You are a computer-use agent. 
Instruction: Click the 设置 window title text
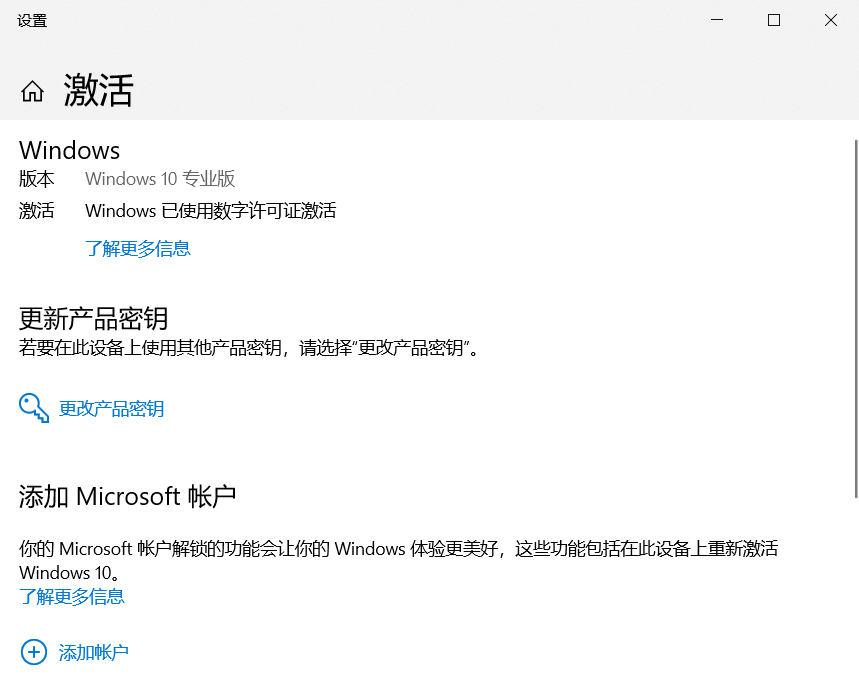32,20
